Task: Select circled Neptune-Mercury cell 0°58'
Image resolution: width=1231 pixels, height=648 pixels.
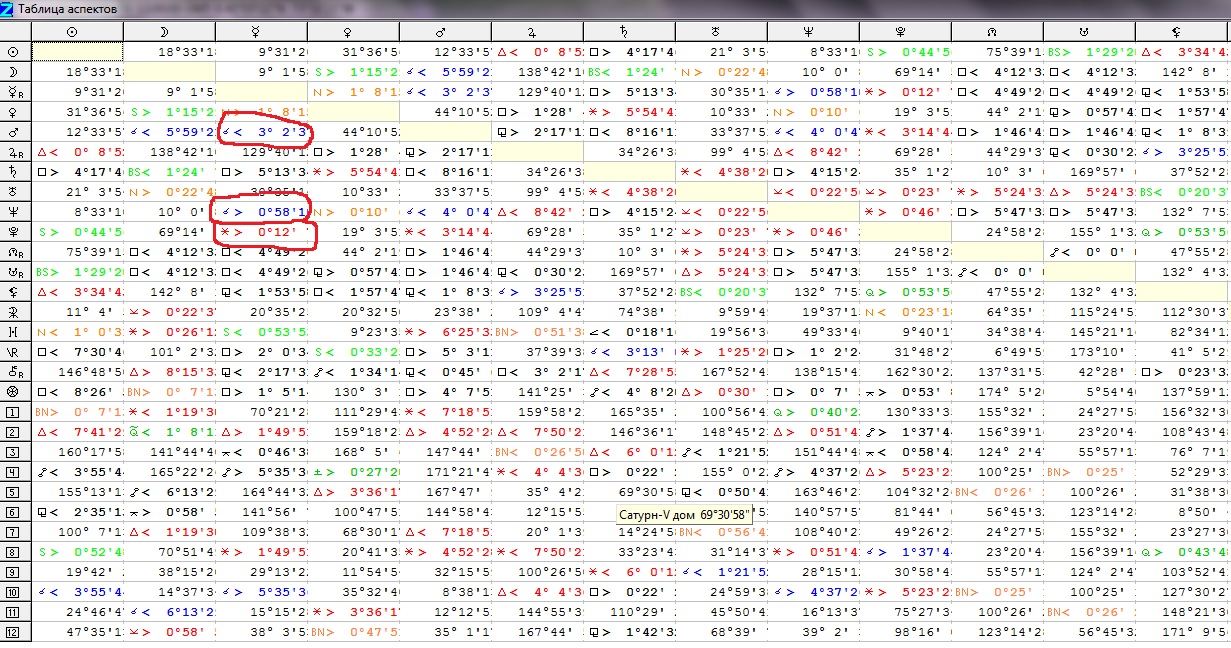Action: [x=262, y=211]
